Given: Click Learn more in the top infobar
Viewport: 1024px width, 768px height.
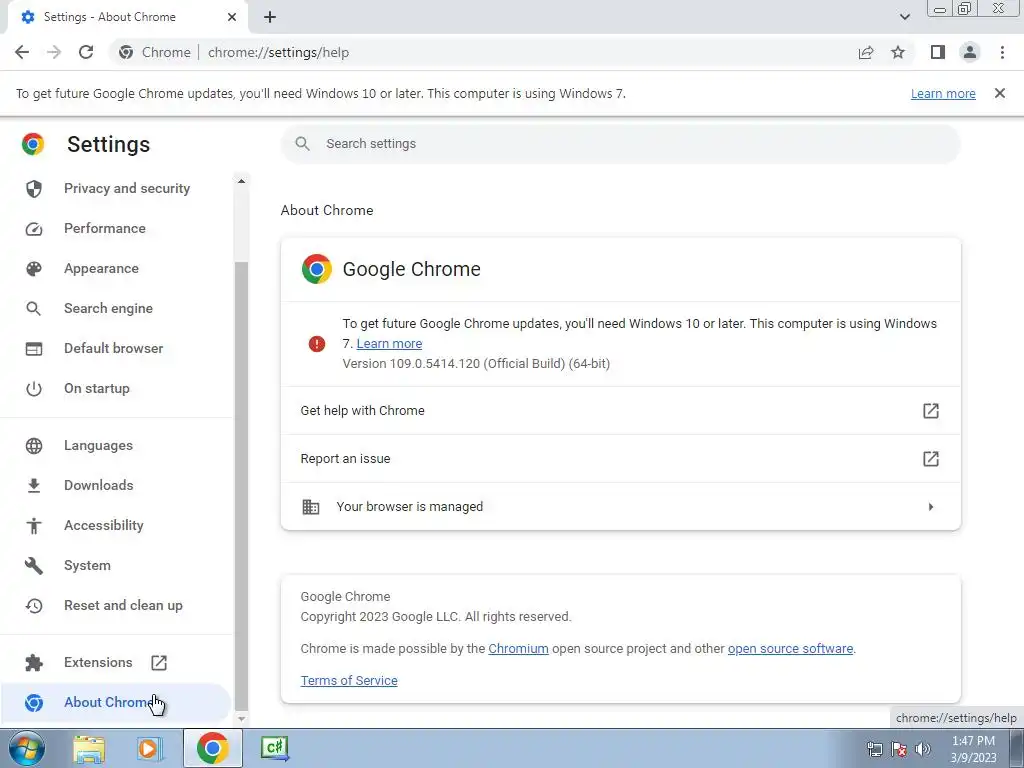Looking at the screenshot, I should pos(943,93).
